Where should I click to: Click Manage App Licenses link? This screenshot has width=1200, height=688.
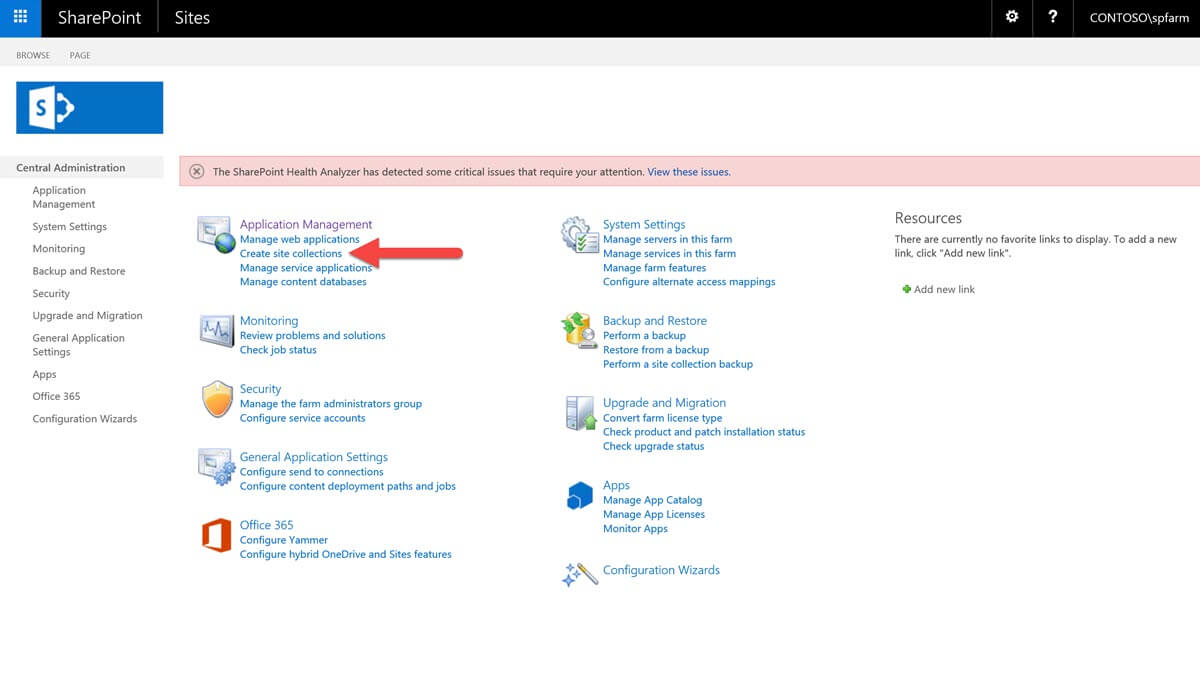click(654, 514)
